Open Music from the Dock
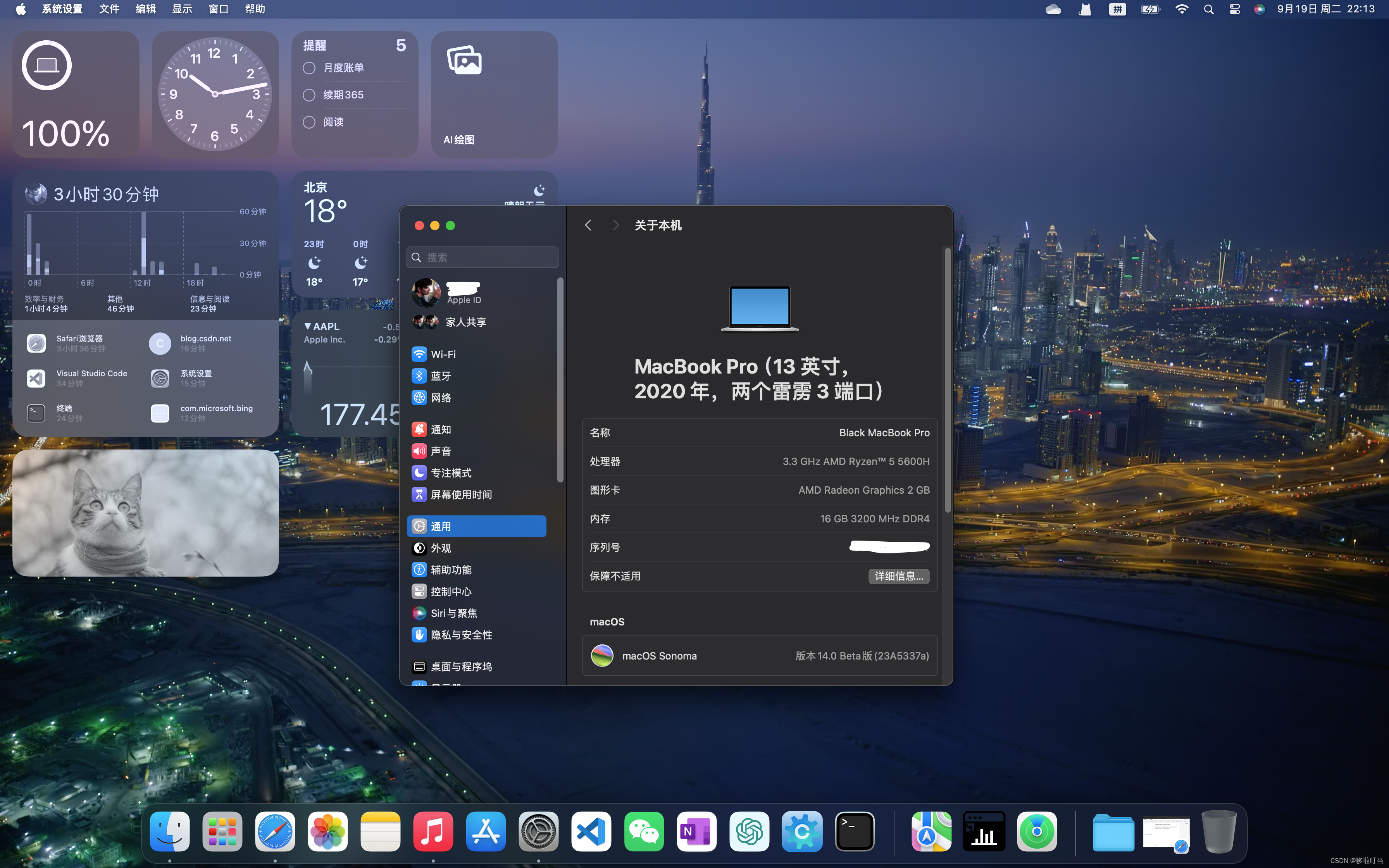Viewport: 1389px width, 868px height. pyautogui.click(x=433, y=832)
